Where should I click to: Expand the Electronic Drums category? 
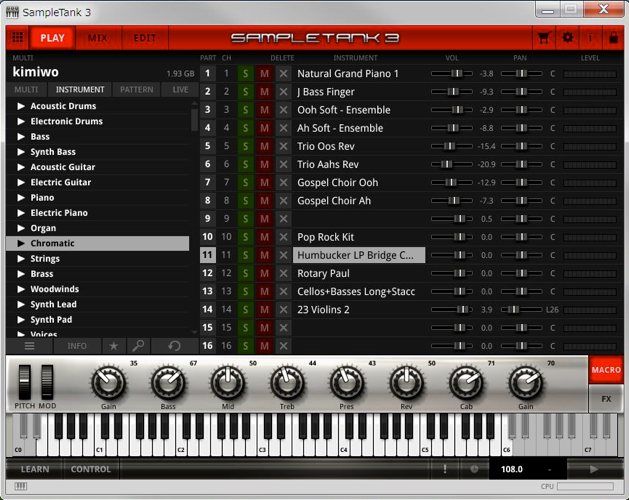click(x=21, y=121)
